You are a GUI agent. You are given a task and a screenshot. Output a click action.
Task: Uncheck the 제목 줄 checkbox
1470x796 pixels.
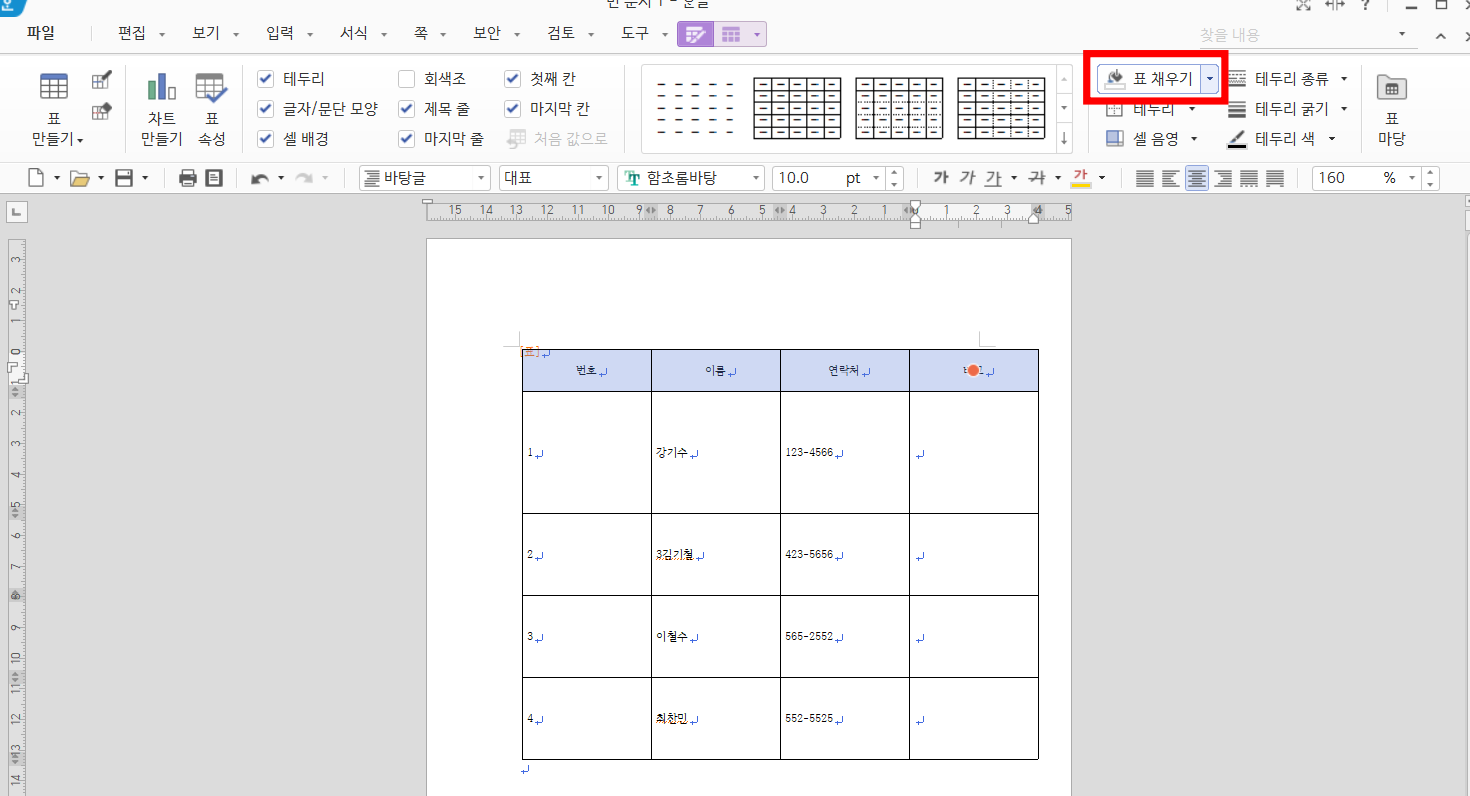406,109
